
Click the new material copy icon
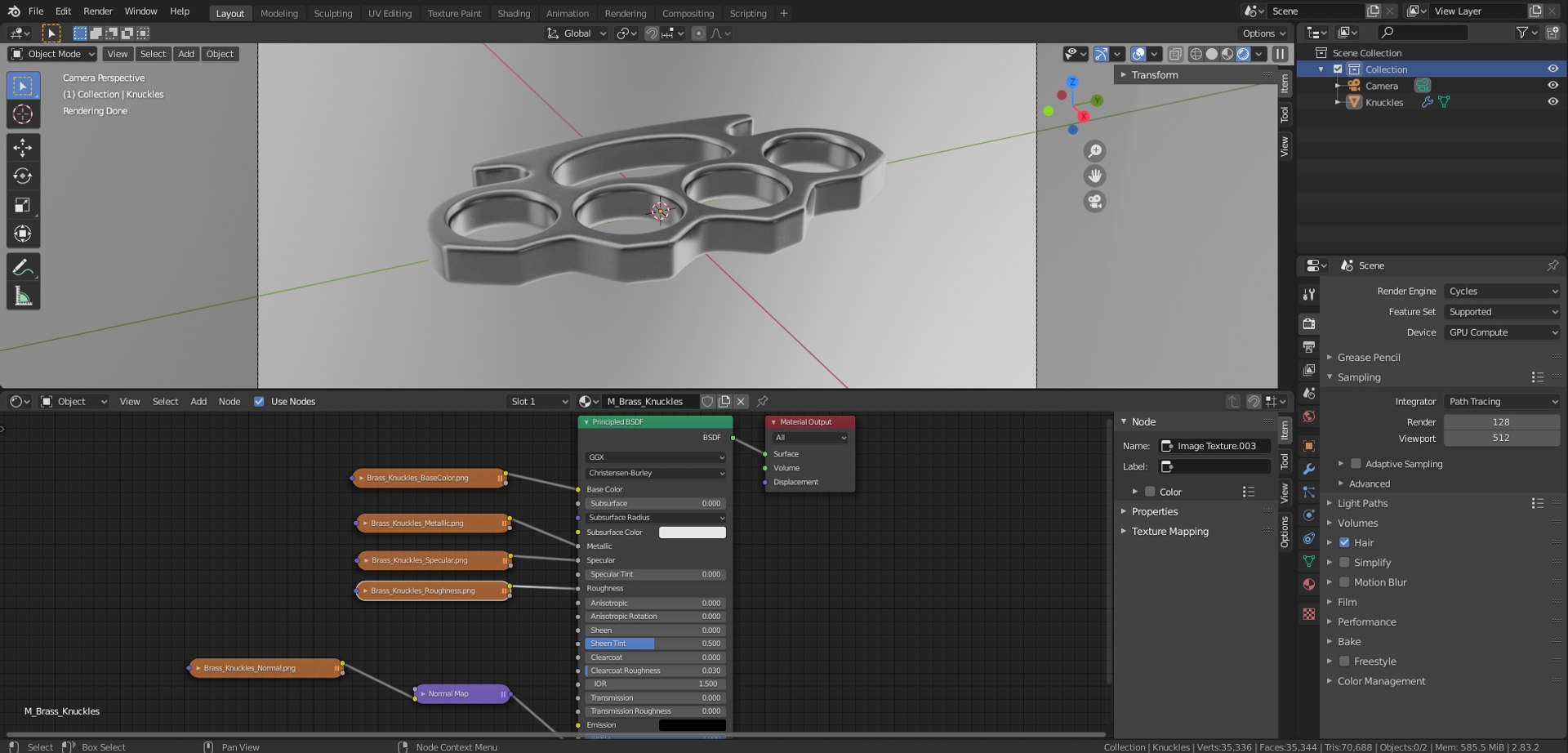point(724,401)
